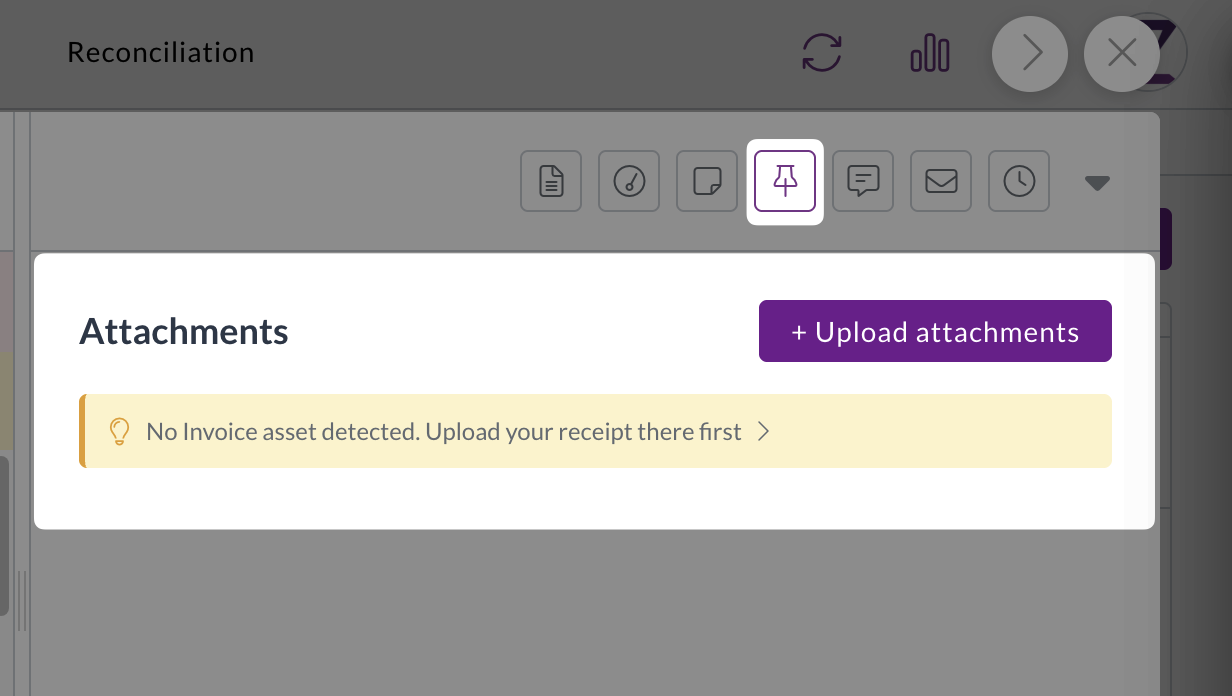Click the refresh sync icon

(822, 52)
